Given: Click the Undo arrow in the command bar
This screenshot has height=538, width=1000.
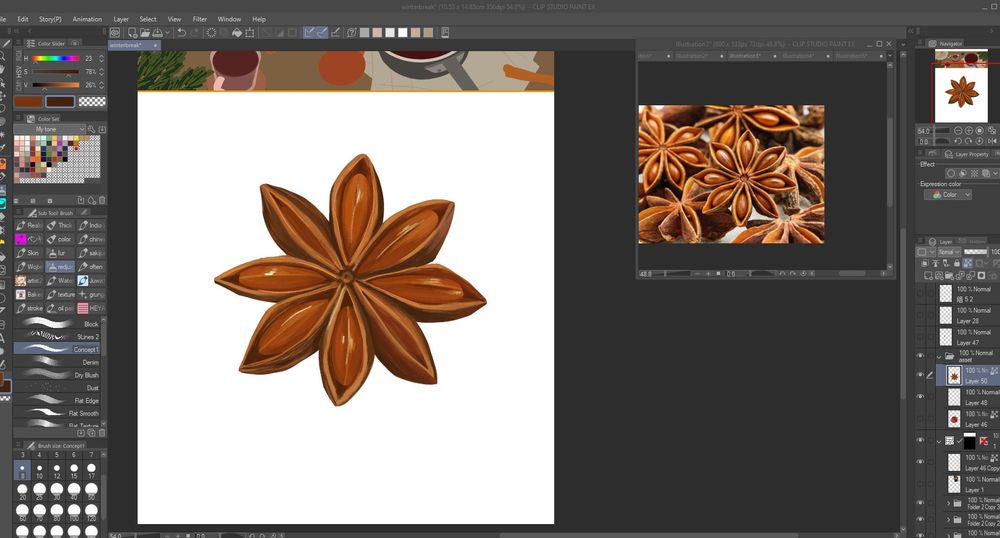Looking at the screenshot, I should pyautogui.click(x=181, y=32).
